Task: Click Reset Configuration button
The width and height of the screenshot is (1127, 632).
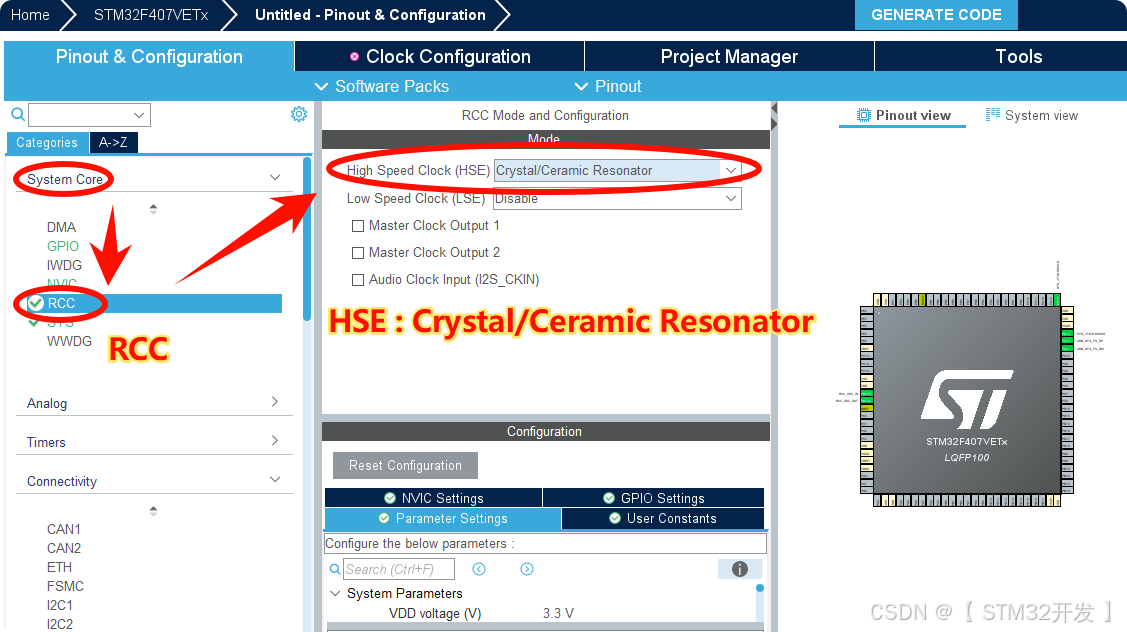Action: pos(405,465)
